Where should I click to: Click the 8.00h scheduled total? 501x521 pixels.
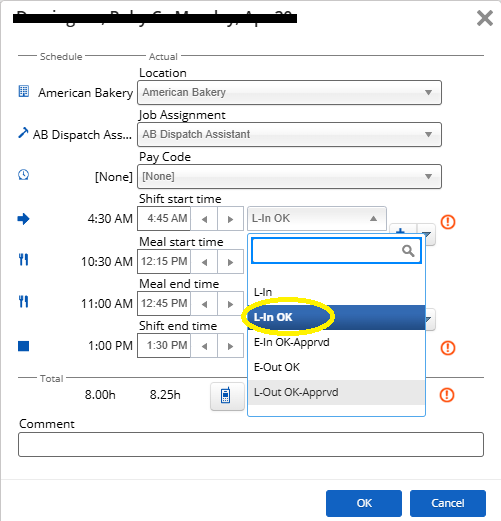click(100, 395)
